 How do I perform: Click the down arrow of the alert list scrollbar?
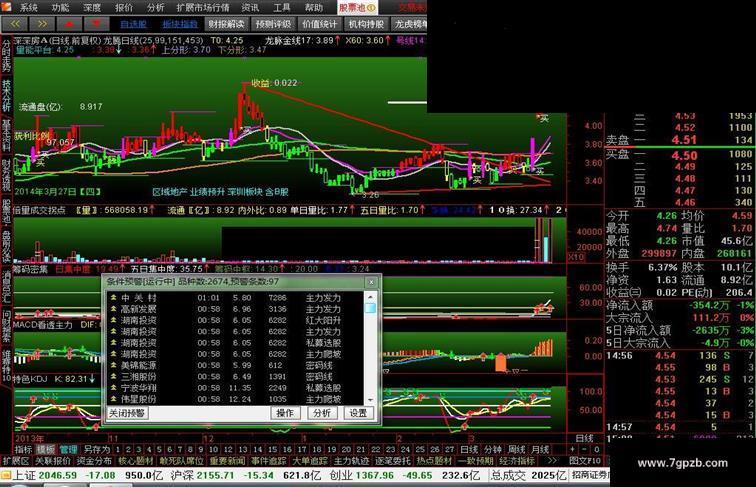370,400
